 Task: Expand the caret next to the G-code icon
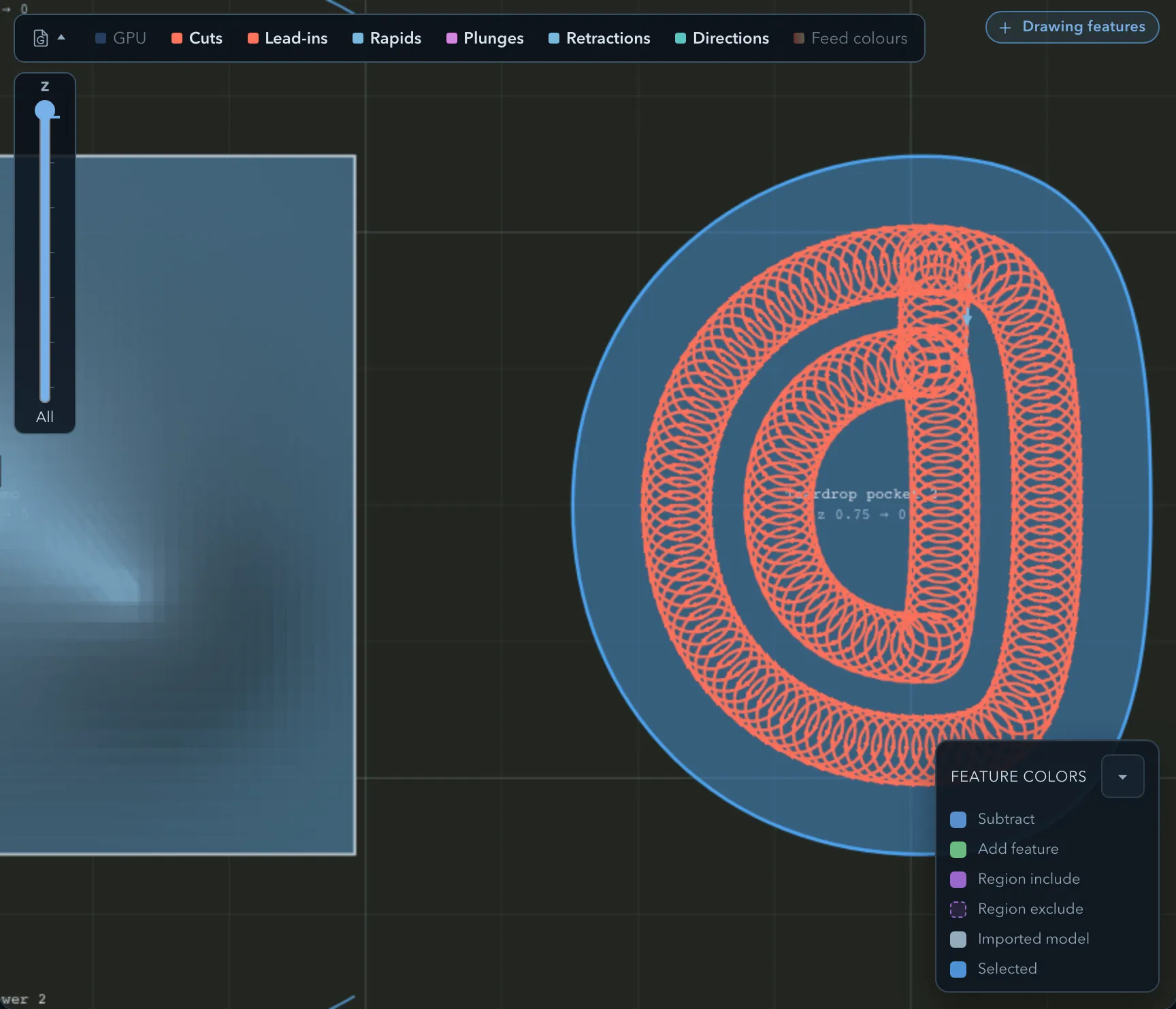click(61, 37)
